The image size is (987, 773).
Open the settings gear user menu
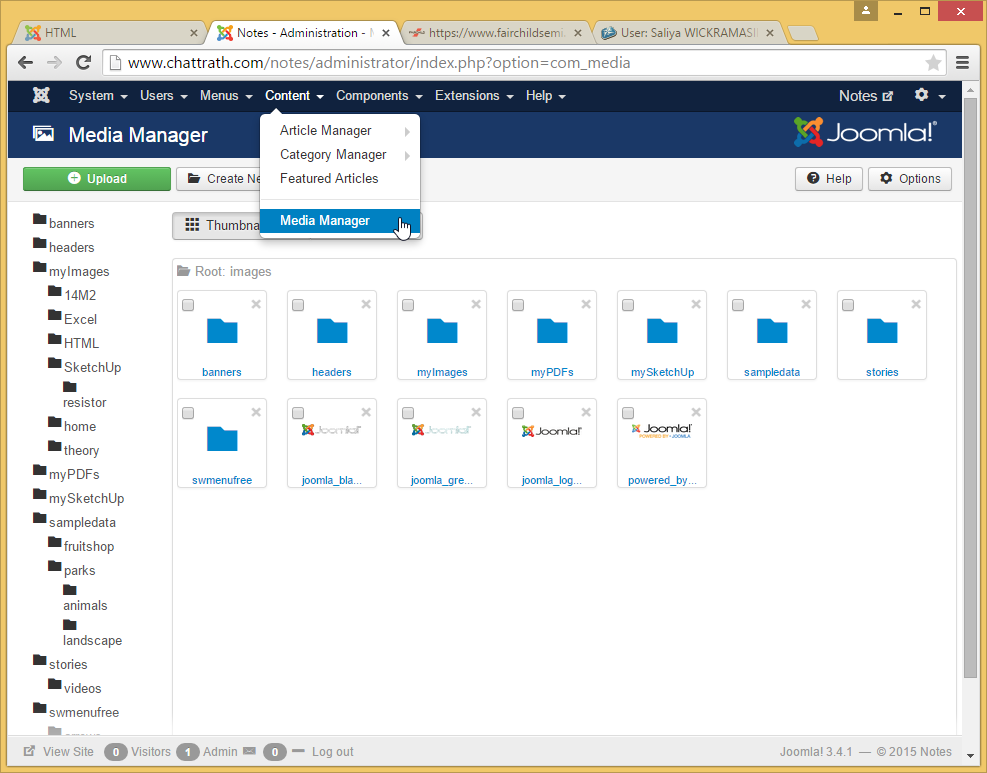tap(929, 96)
